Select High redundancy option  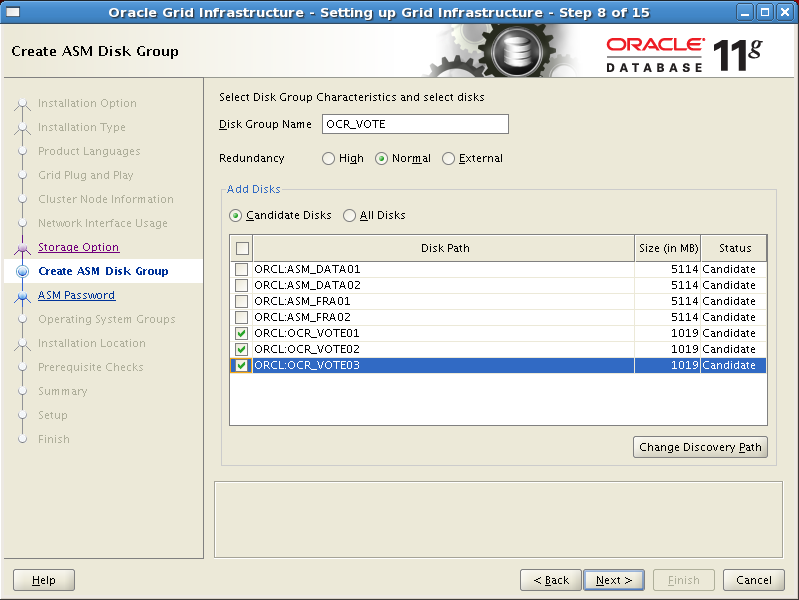click(329, 159)
